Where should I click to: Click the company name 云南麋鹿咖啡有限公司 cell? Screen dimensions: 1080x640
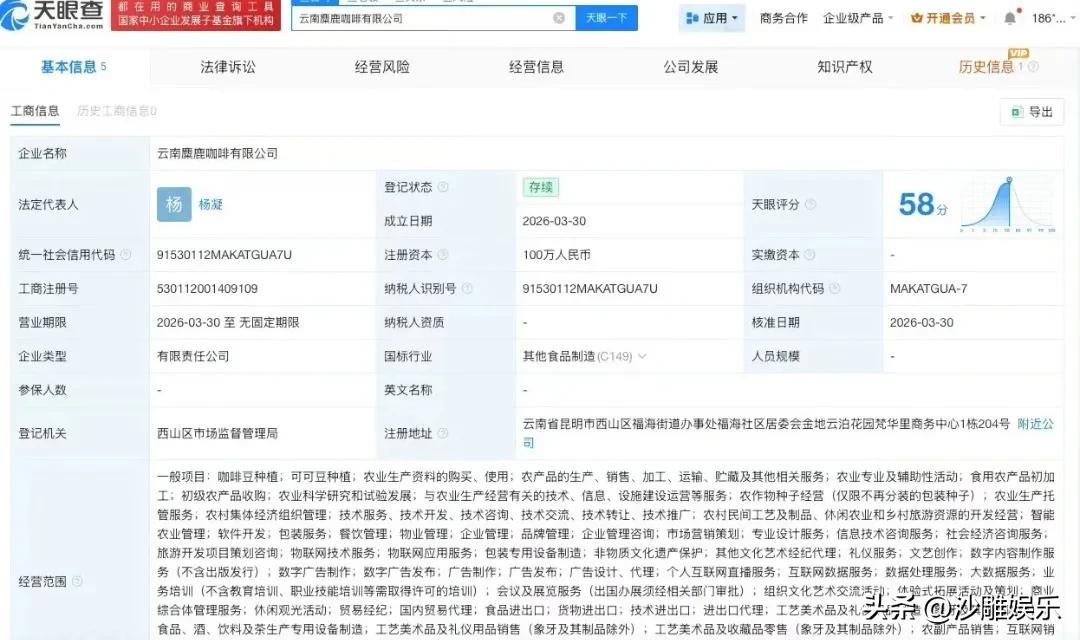point(218,154)
